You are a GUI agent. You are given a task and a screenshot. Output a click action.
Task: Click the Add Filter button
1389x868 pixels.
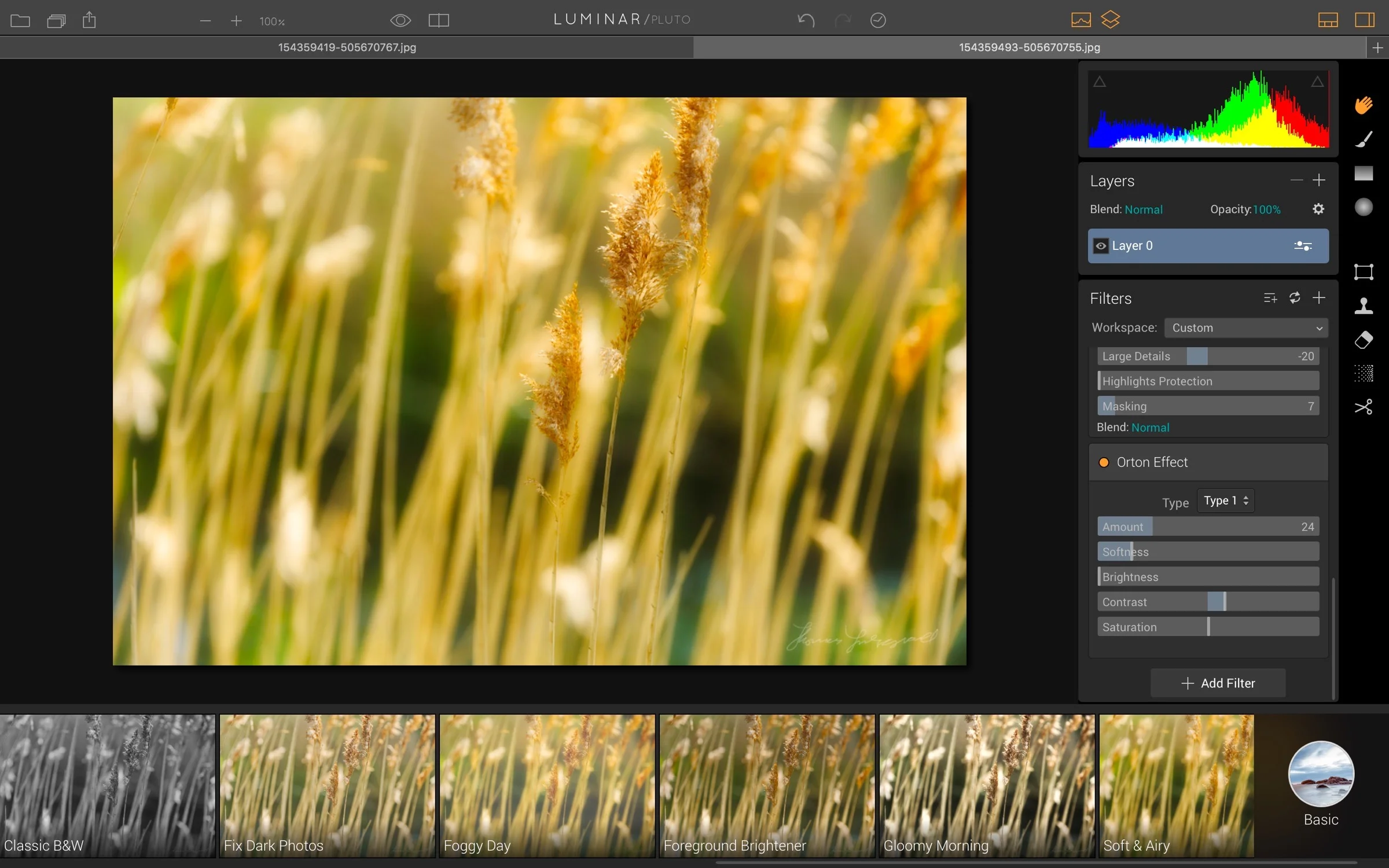pos(1218,683)
